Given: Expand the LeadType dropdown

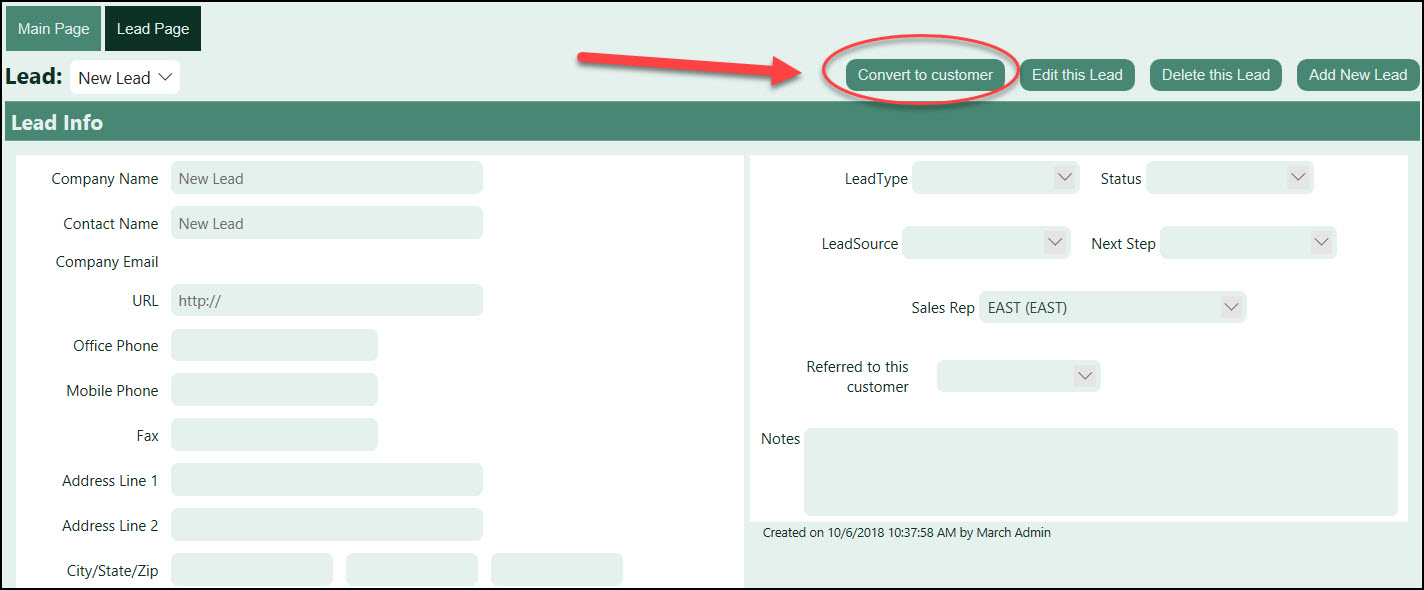Looking at the screenshot, I should [x=995, y=178].
